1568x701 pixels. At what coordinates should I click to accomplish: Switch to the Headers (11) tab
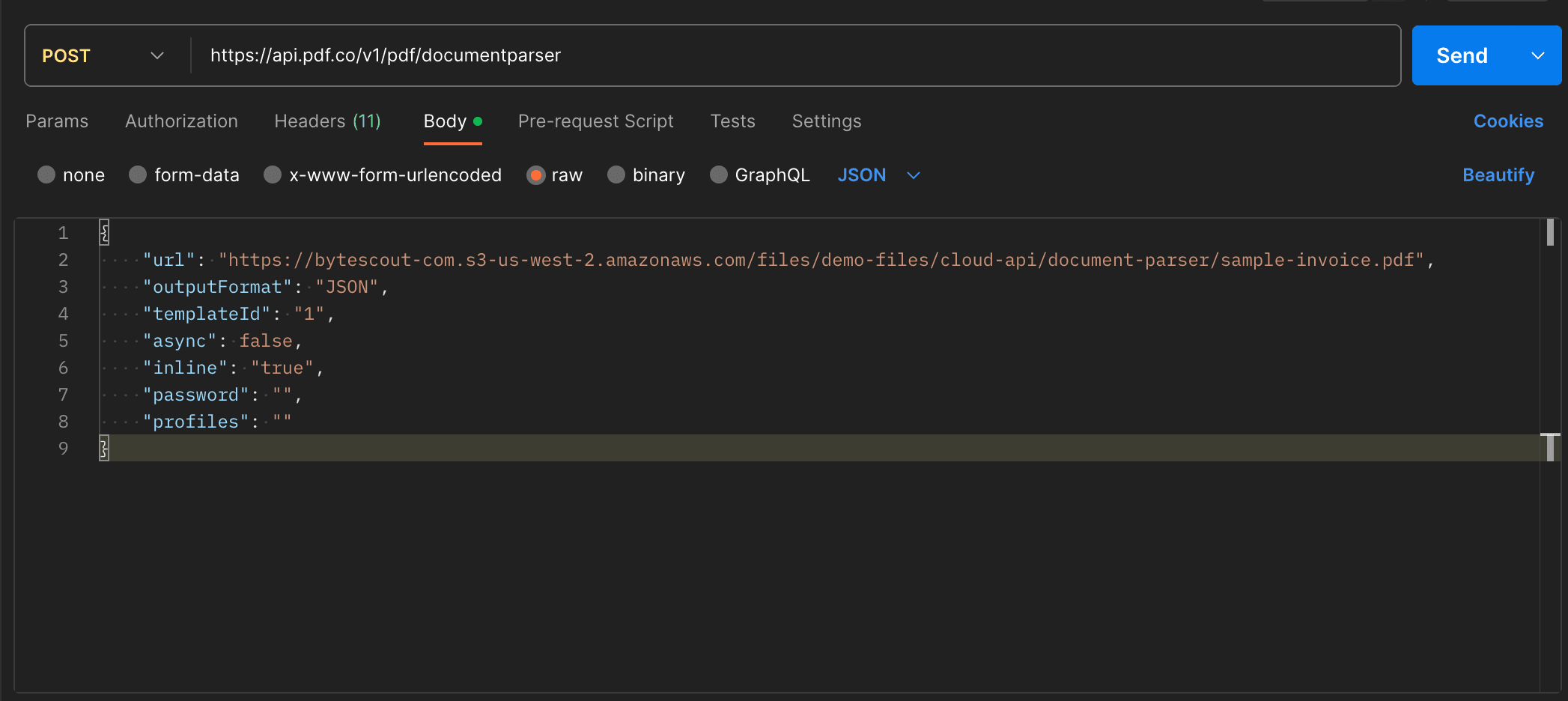[327, 121]
